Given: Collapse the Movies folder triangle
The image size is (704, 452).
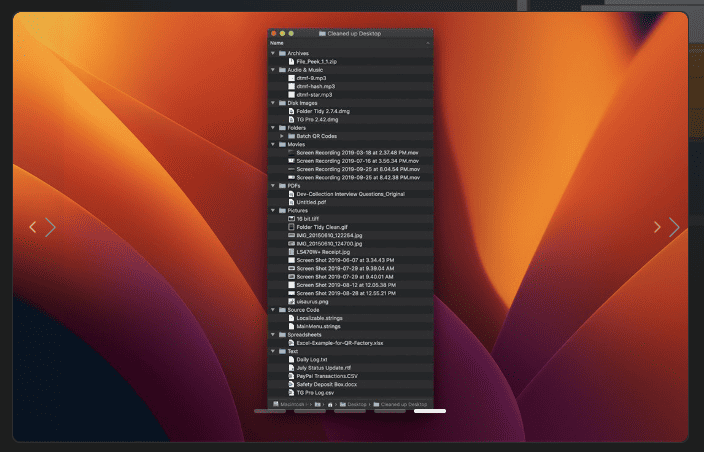Looking at the screenshot, I should (273, 144).
